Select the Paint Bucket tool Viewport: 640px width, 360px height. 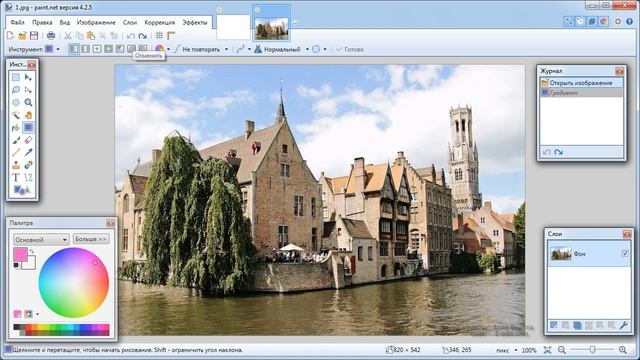click(x=16, y=128)
